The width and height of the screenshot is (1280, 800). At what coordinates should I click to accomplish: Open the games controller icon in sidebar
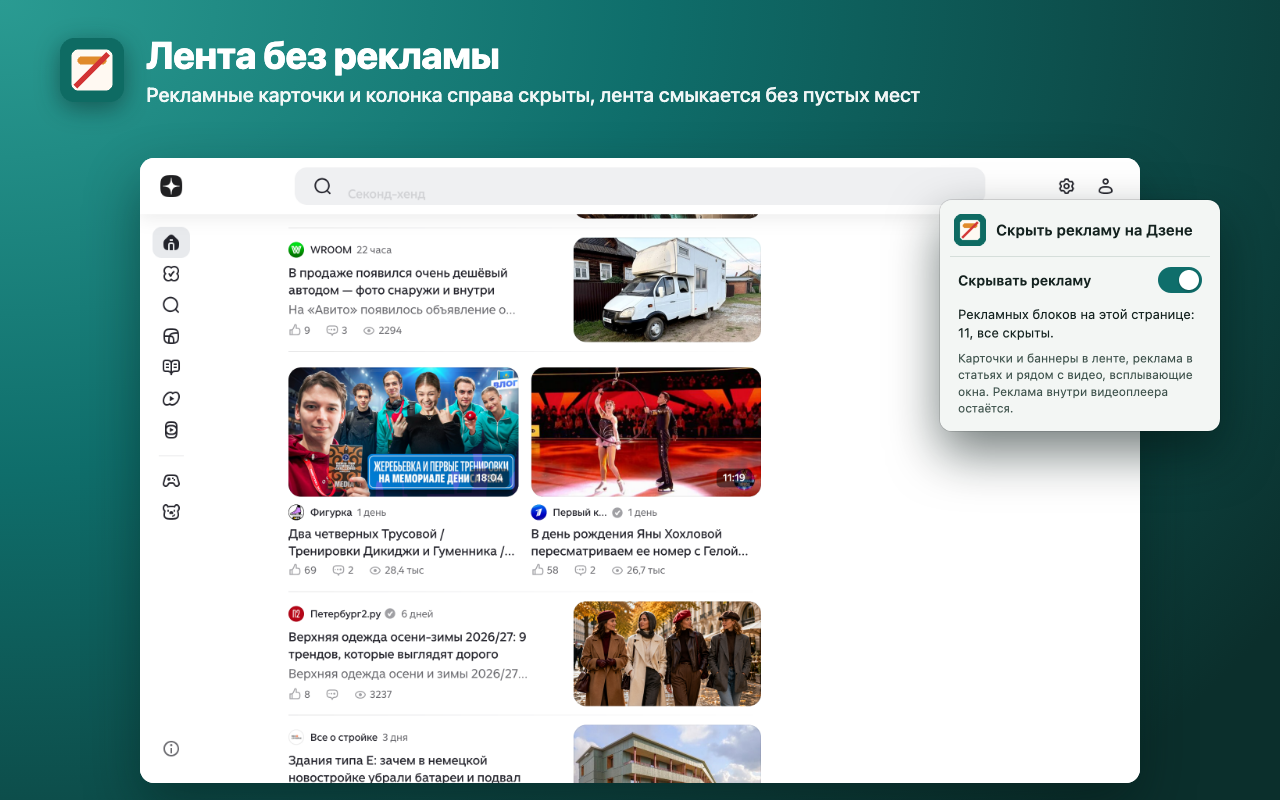[x=171, y=481]
